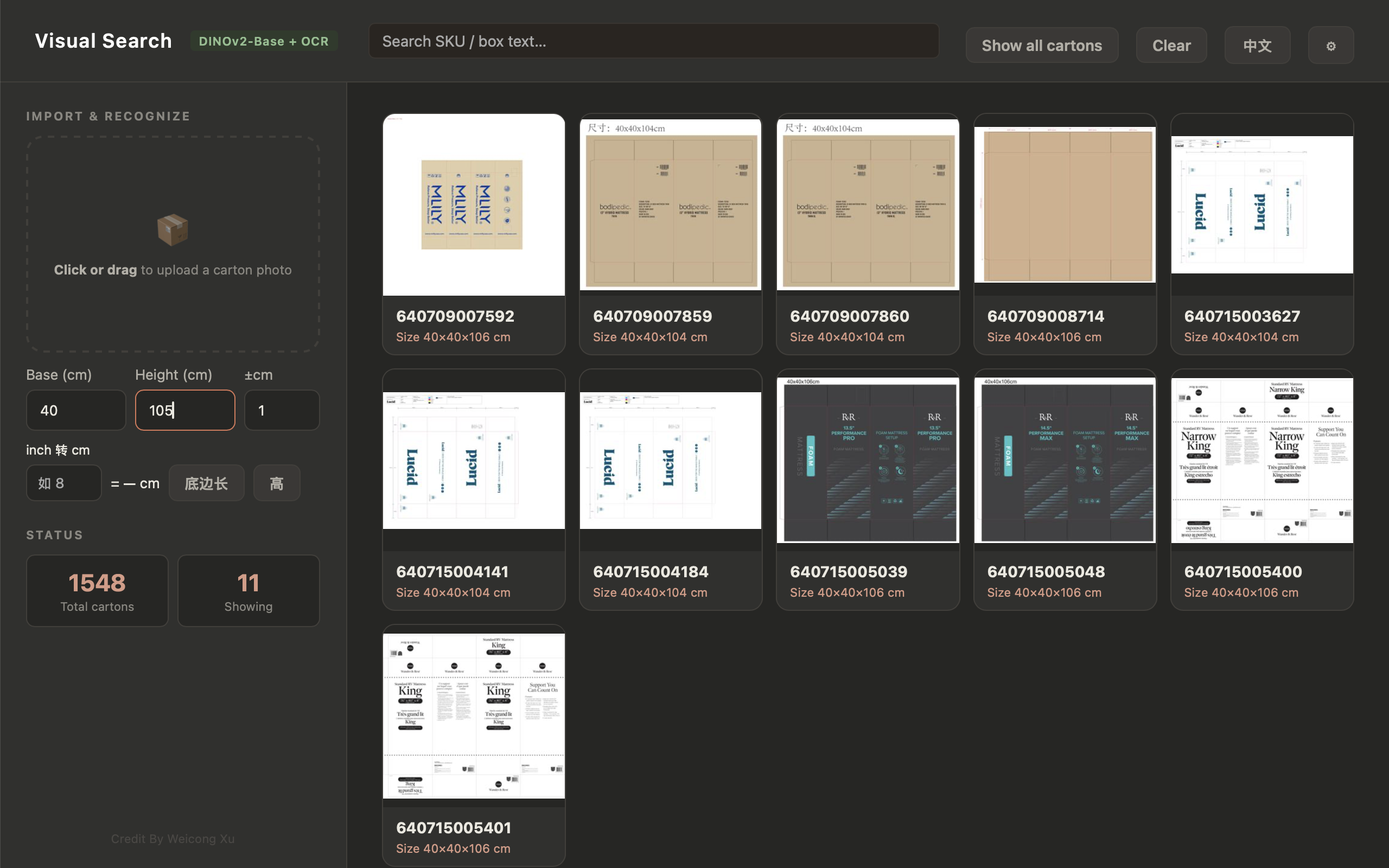This screenshot has width=1389, height=868.
Task: Click SKU text 640709007860
Action: [x=850, y=316]
